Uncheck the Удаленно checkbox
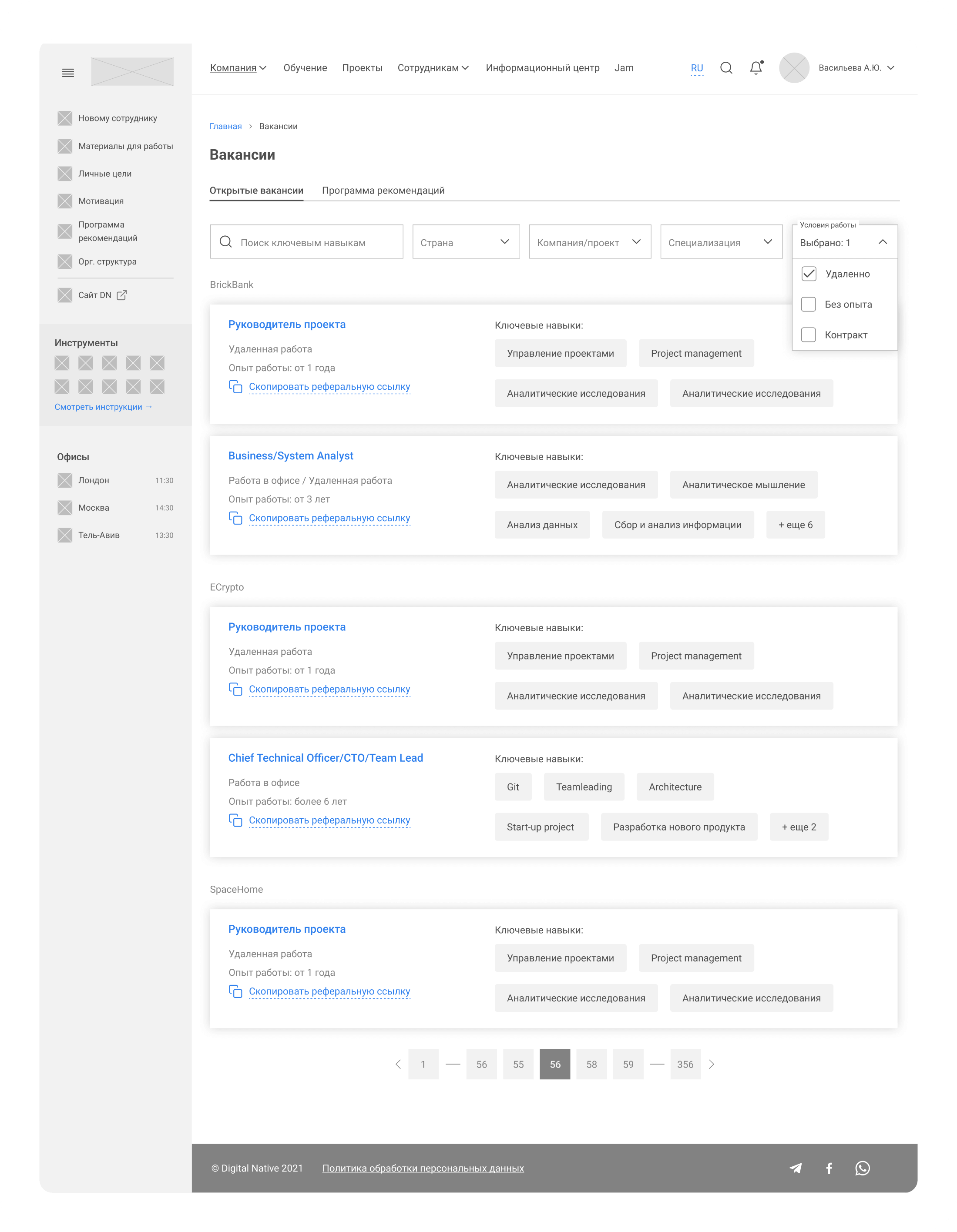This screenshot has width=957, height=1232. [809, 274]
